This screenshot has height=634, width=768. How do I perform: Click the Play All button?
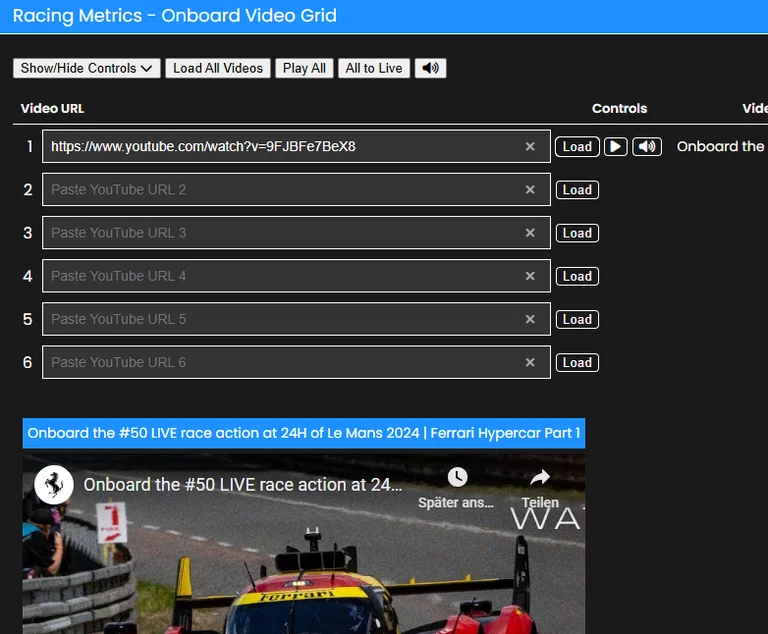coord(304,68)
